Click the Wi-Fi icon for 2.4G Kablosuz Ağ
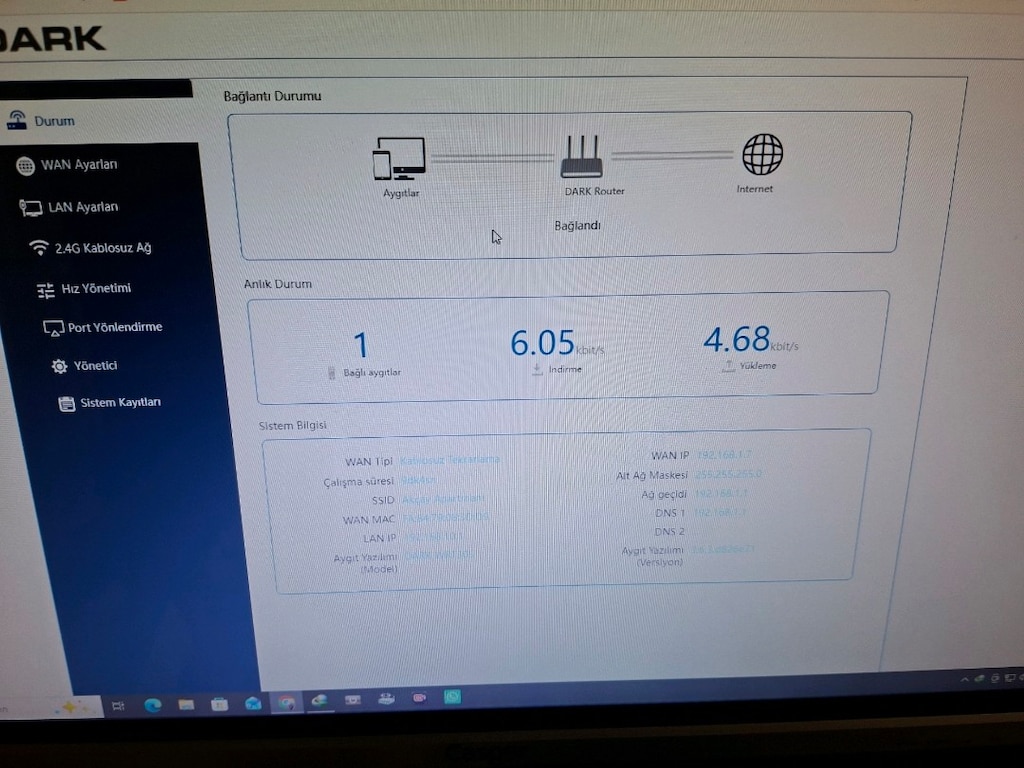The width and height of the screenshot is (1024, 768). pos(39,248)
